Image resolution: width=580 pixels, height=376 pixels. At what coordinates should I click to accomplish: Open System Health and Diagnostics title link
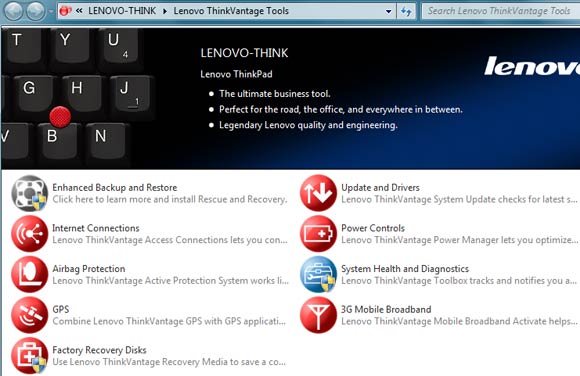[x=405, y=269]
